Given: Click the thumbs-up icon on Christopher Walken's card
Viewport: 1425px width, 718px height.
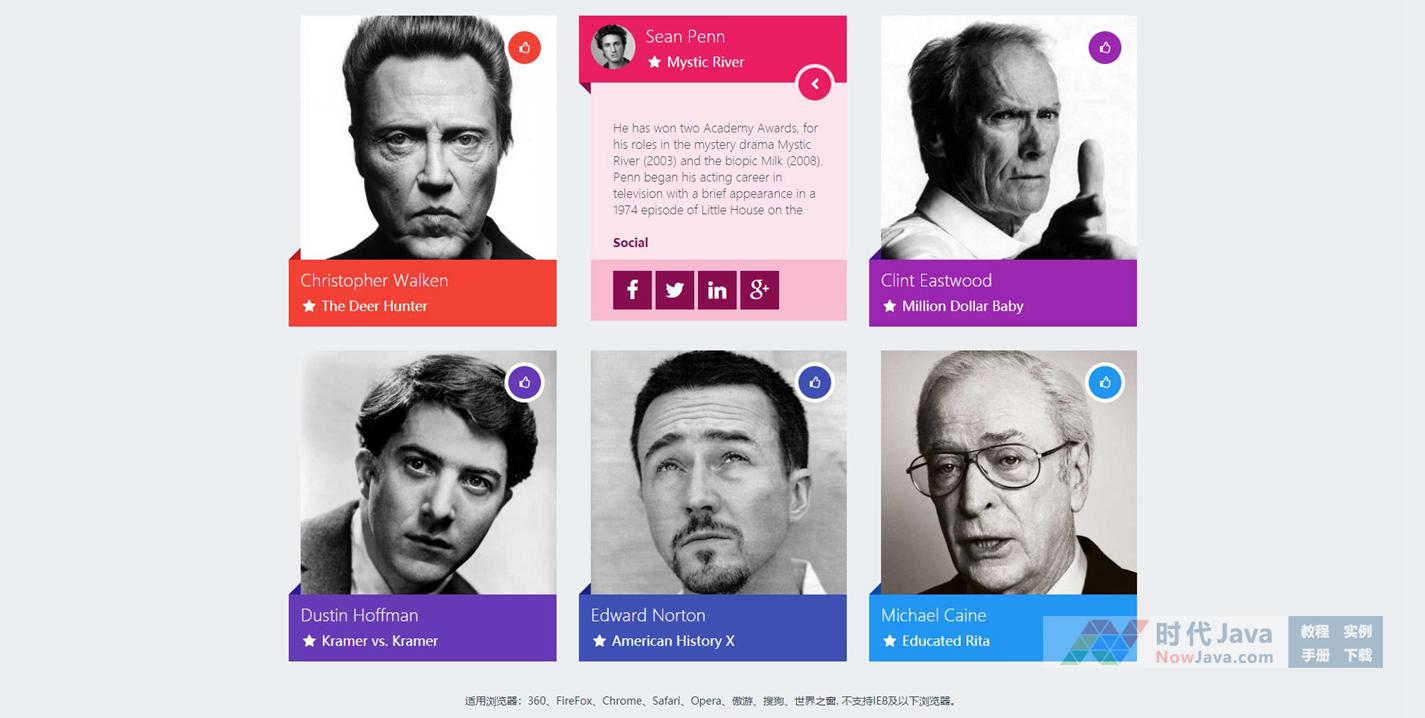Looking at the screenshot, I should tap(524, 48).
